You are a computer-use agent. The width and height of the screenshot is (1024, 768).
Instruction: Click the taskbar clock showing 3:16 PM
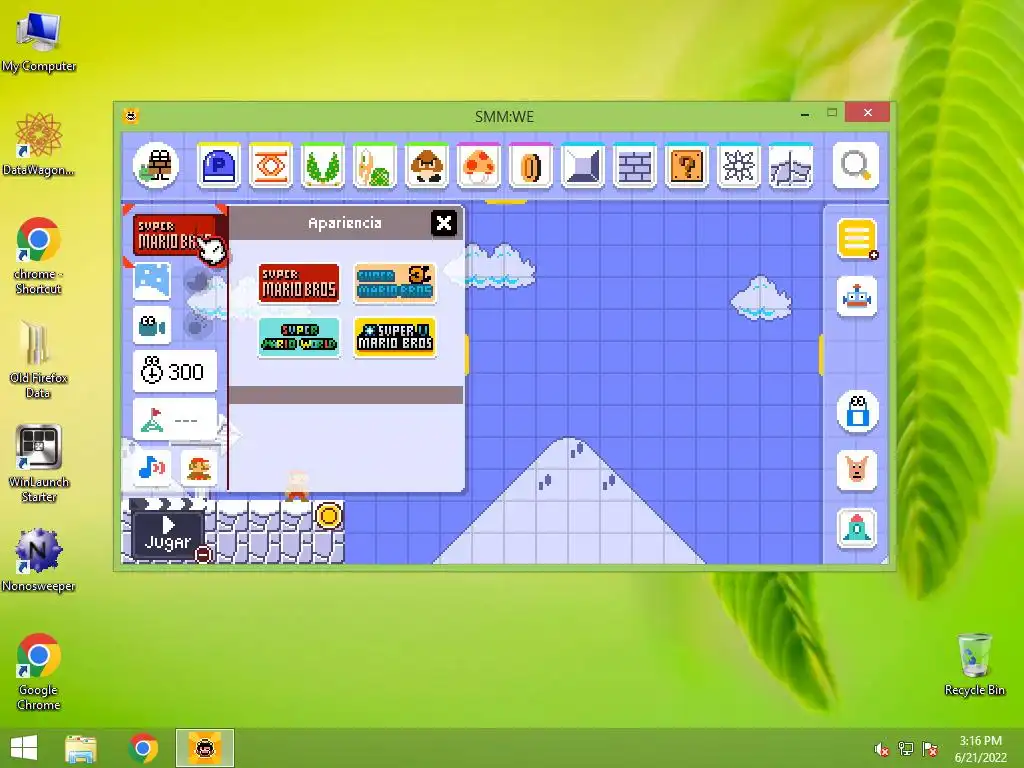pyautogui.click(x=980, y=749)
